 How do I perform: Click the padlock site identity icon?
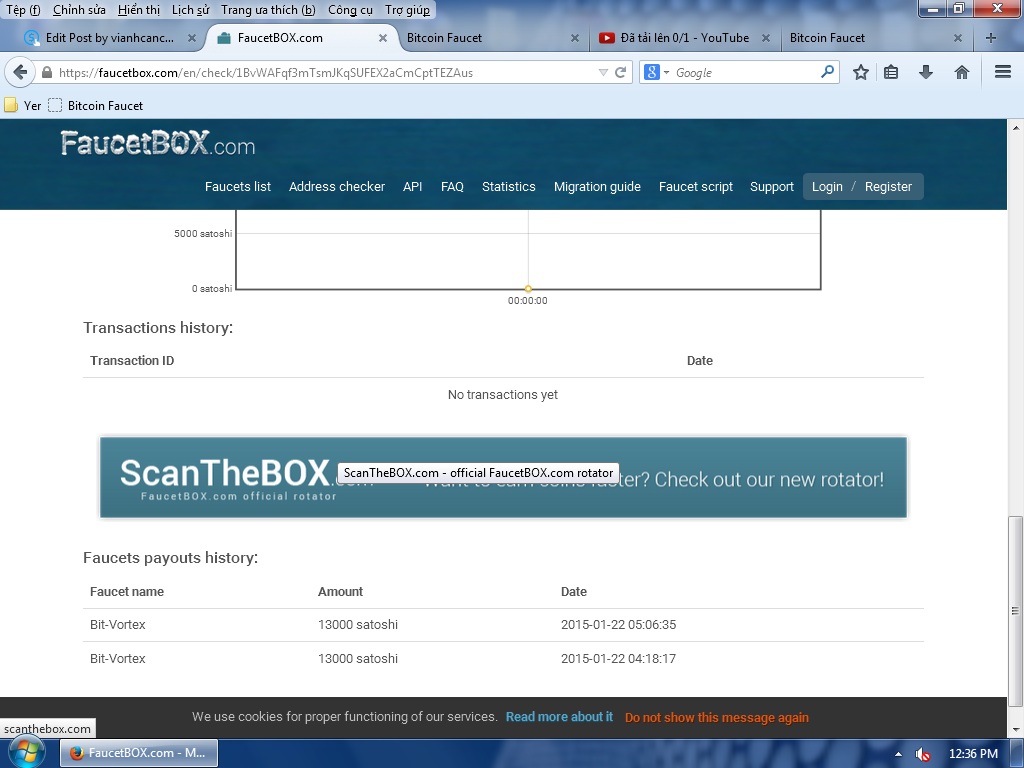pos(47,72)
